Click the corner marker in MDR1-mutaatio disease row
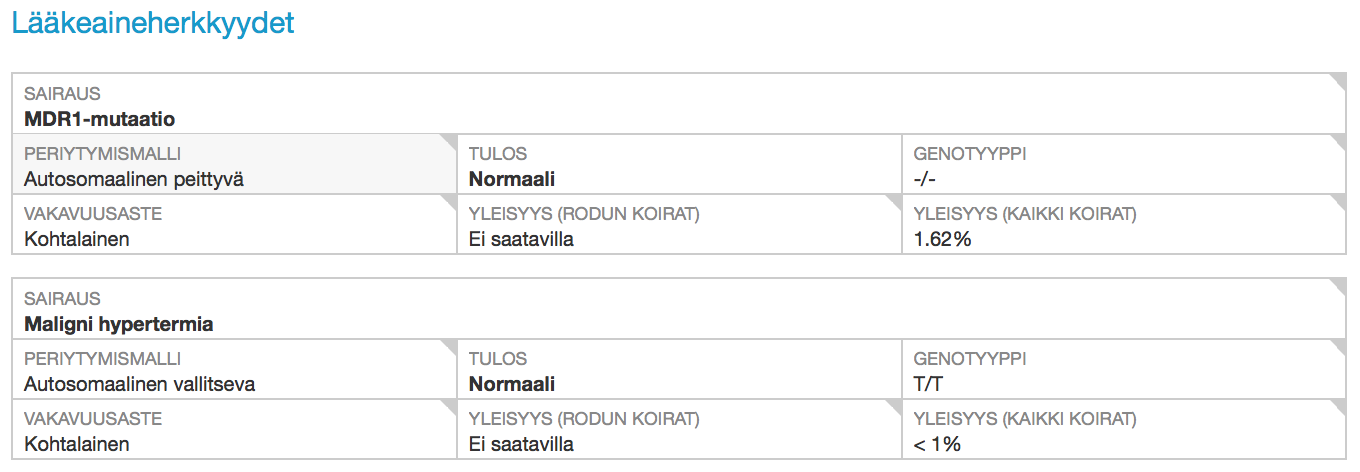This screenshot has width=1360, height=472. click(x=1338, y=80)
